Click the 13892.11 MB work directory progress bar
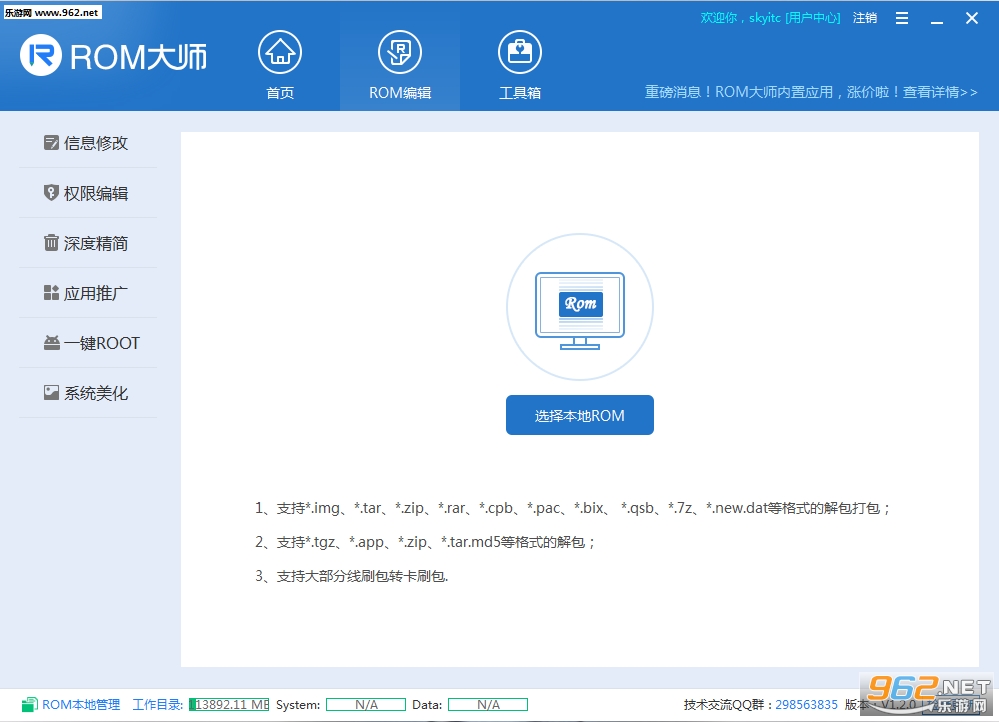Viewport: 999px width, 722px height. (229, 705)
